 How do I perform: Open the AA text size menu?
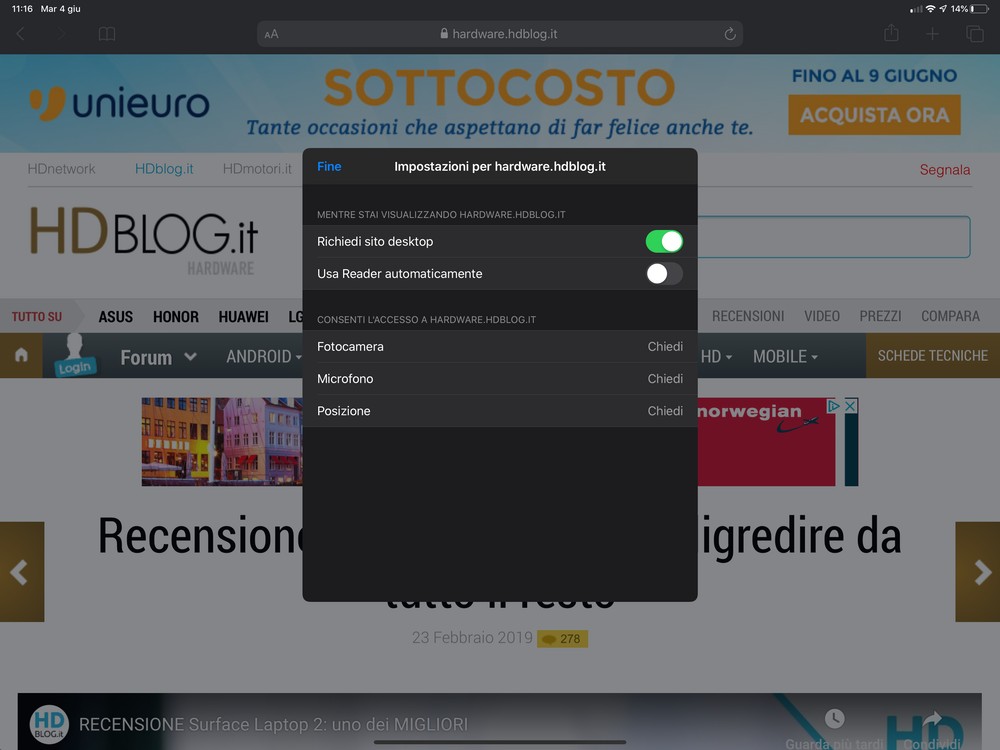tap(272, 34)
